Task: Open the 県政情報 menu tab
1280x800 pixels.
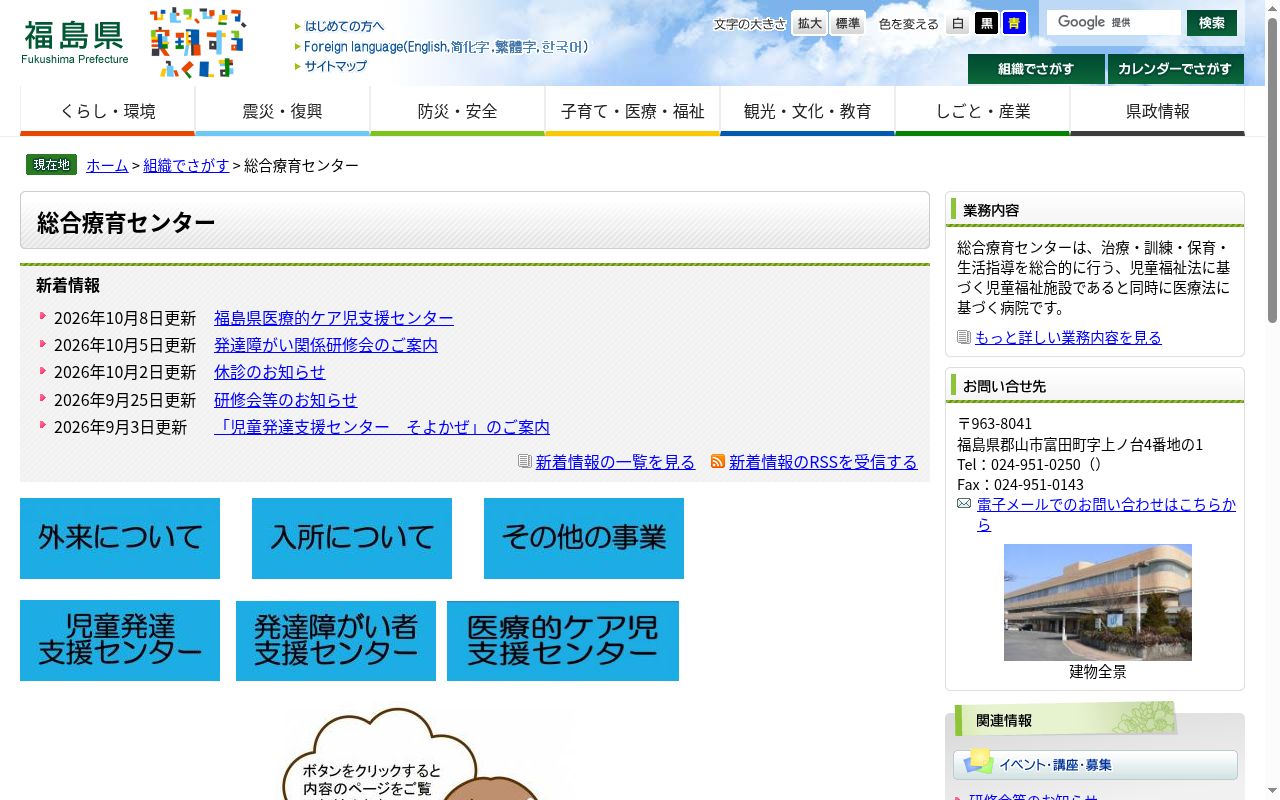Action: [1157, 111]
